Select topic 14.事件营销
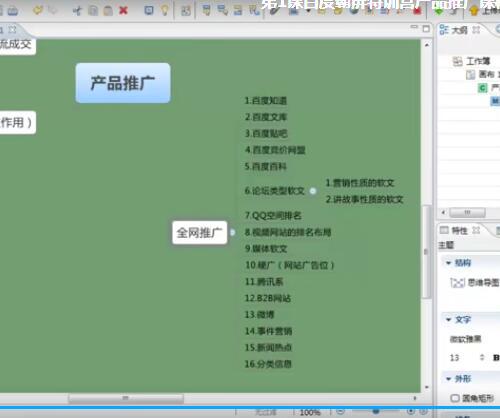Screen dimensions: 500x418 (268, 331)
